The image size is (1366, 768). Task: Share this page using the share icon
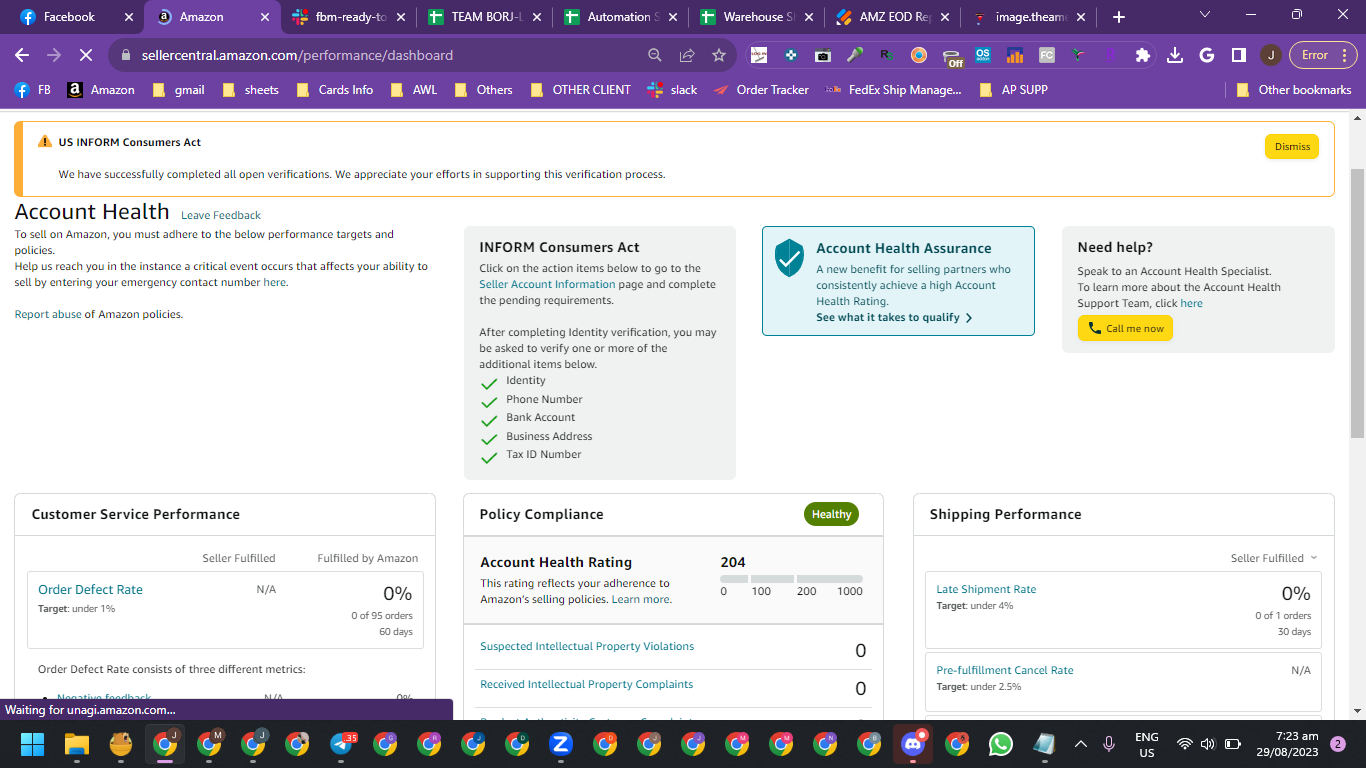click(x=687, y=55)
